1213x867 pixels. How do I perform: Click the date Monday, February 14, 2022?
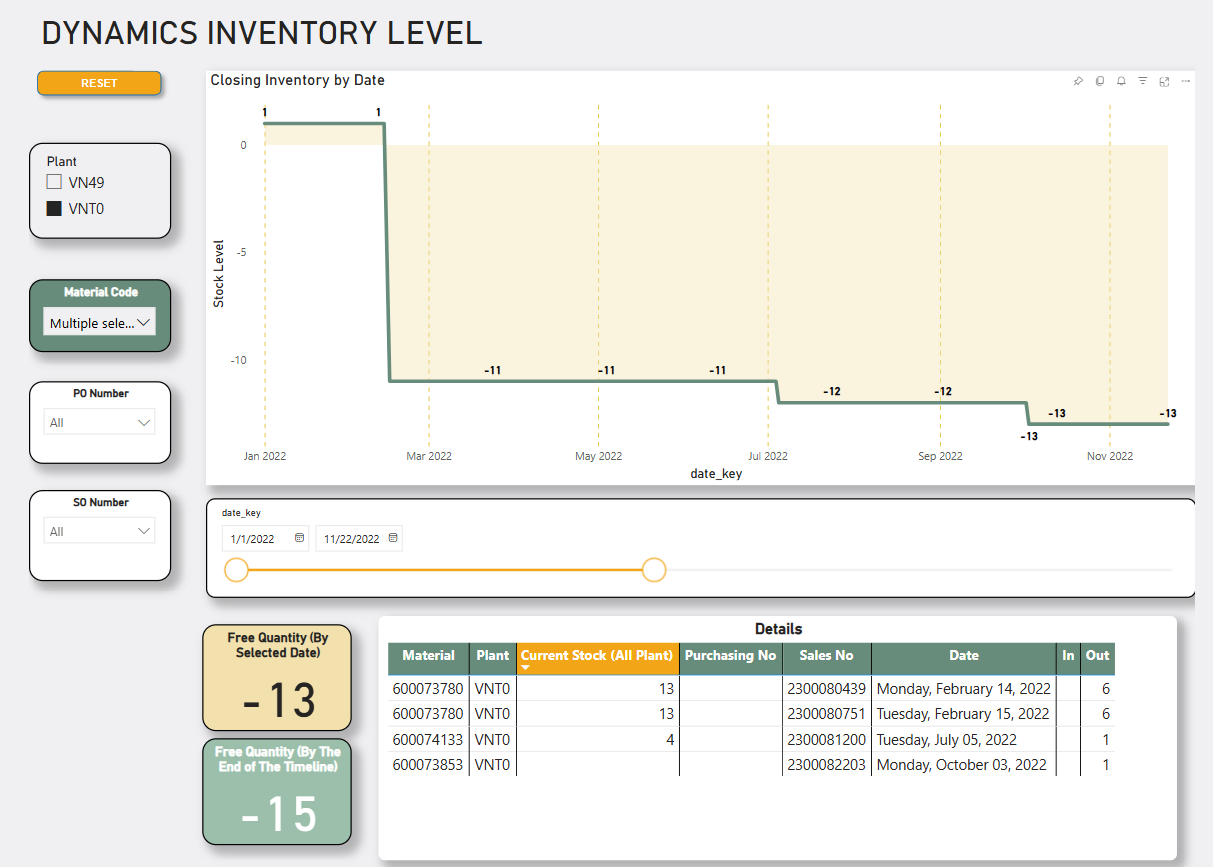pos(964,689)
